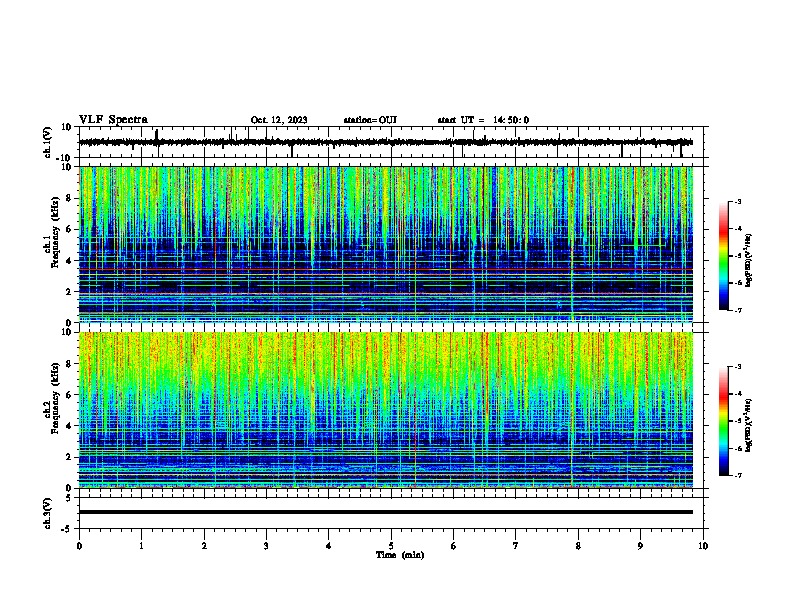Click inside the ch.2 spectrogram panel
792x612 pixels.
(x=386, y=410)
